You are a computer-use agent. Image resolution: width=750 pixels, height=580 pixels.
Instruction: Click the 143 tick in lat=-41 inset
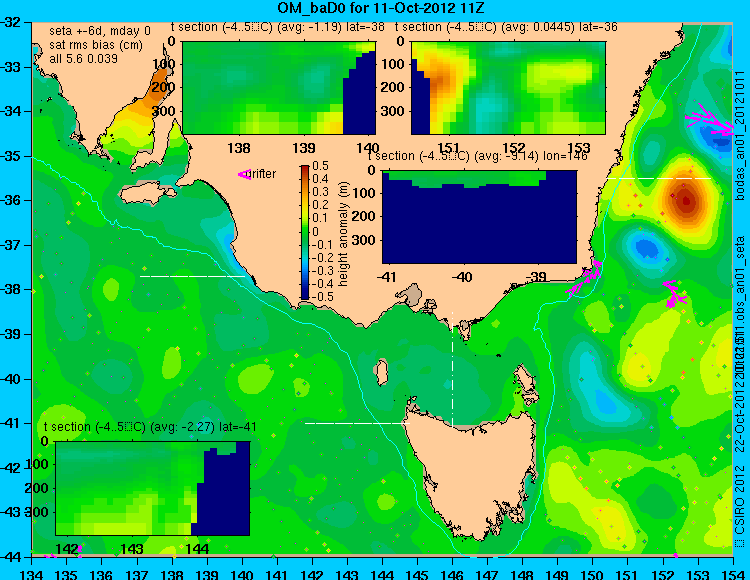(132, 549)
